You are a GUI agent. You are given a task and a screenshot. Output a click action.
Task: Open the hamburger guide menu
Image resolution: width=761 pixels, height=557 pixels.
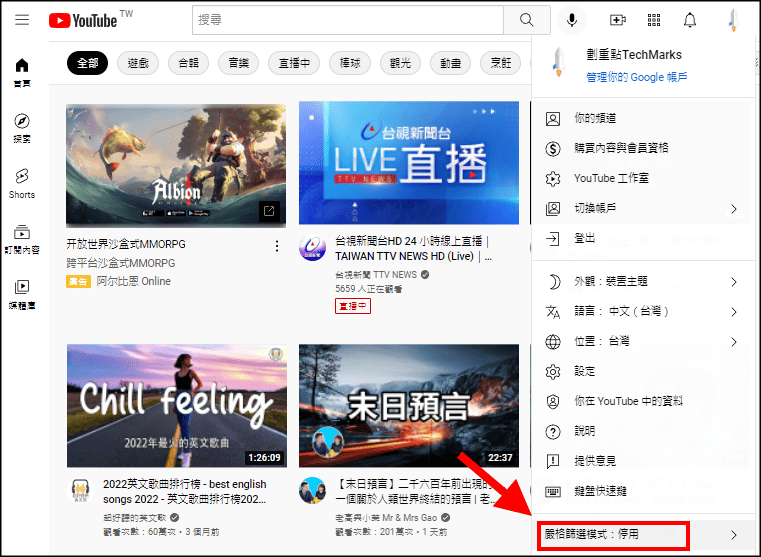point(22,20)
